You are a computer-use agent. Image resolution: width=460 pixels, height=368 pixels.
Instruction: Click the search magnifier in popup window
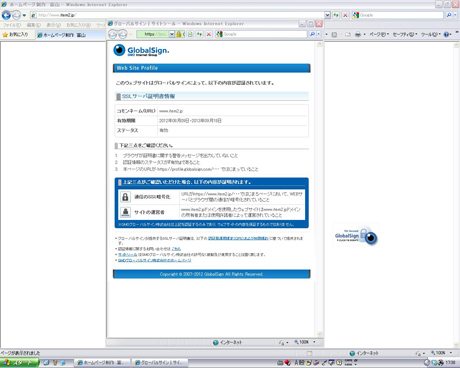tap(312, 34)
